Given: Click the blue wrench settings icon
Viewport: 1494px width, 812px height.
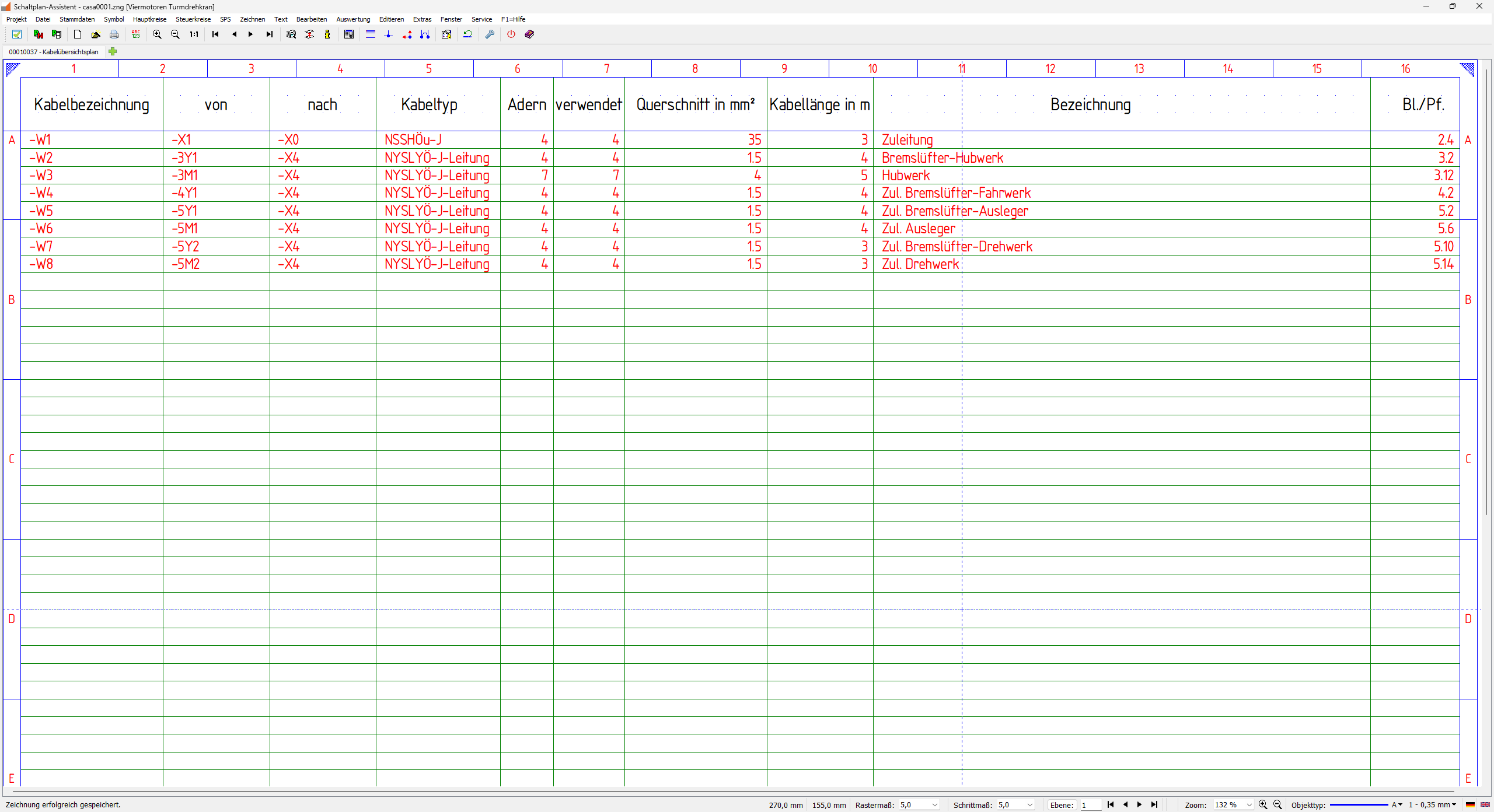Looking at the screenshot, I should 490,34.
